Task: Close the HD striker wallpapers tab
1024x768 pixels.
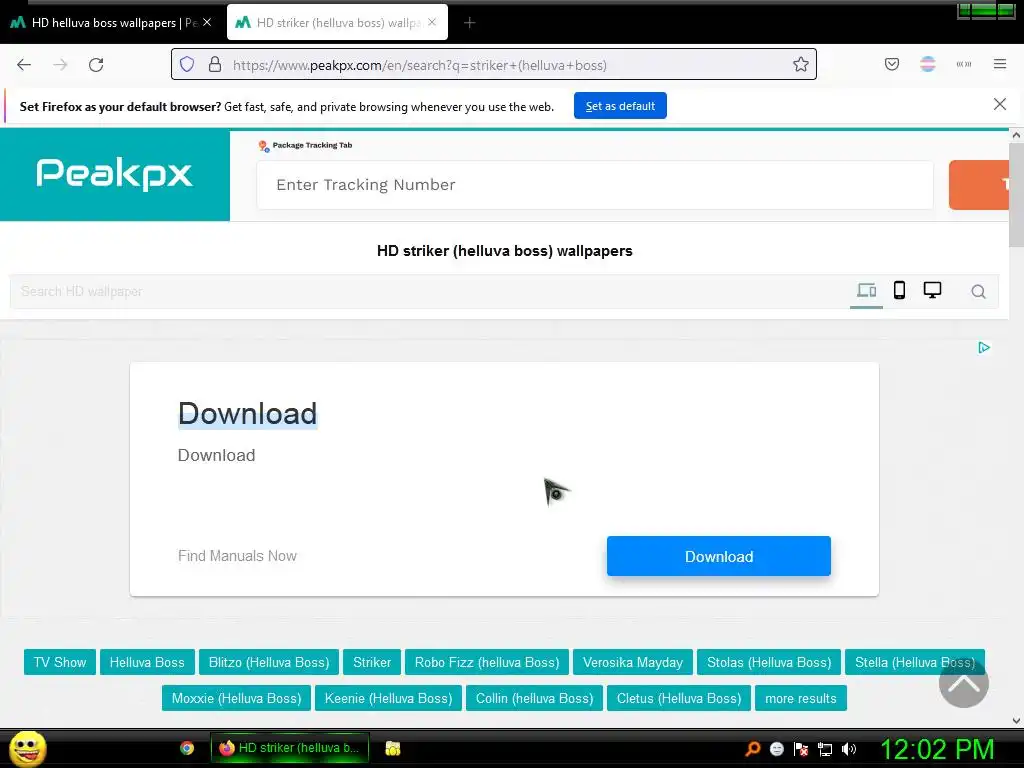Action: coord(432,22)
